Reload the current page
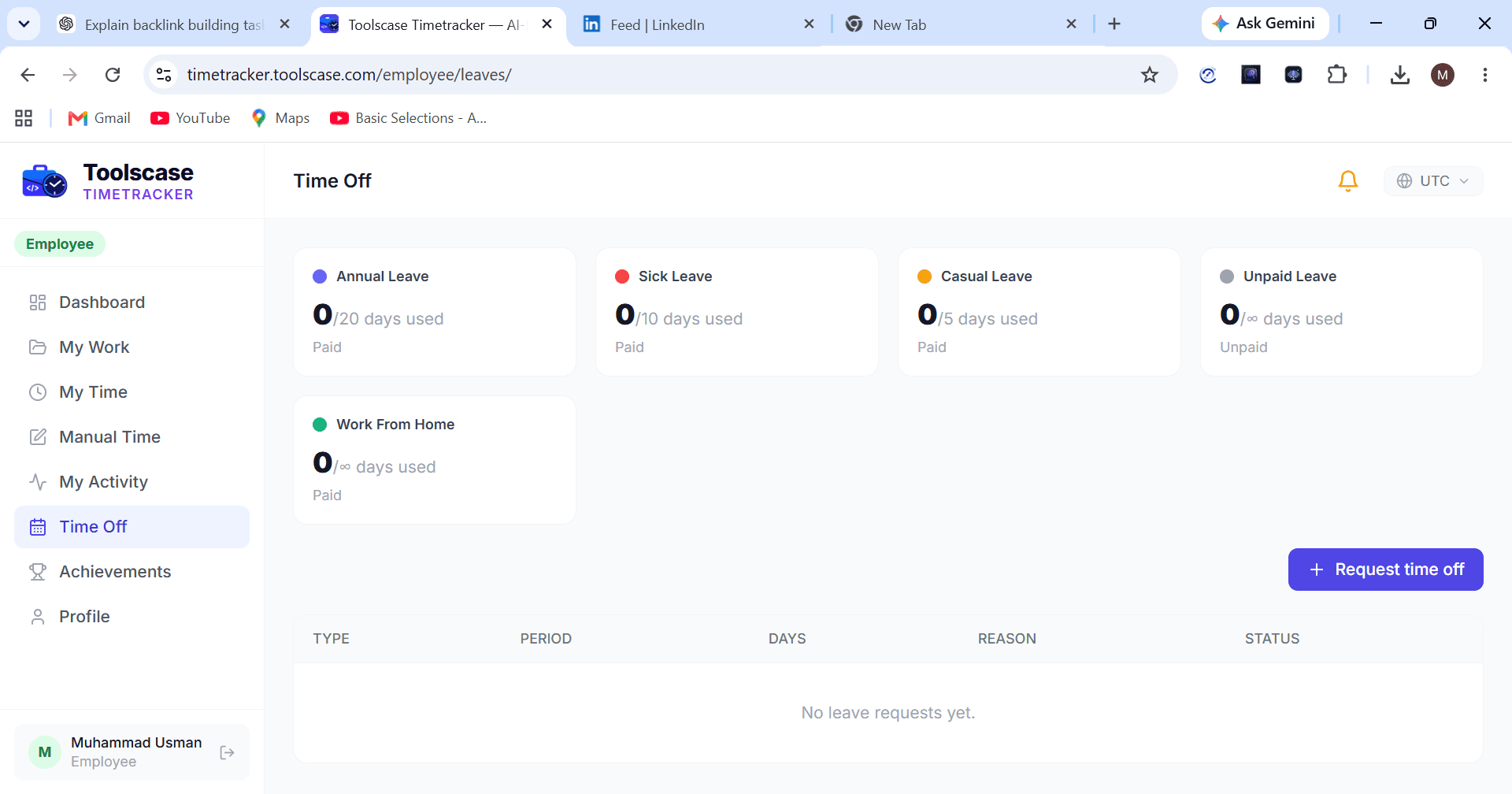 (113, 75)
